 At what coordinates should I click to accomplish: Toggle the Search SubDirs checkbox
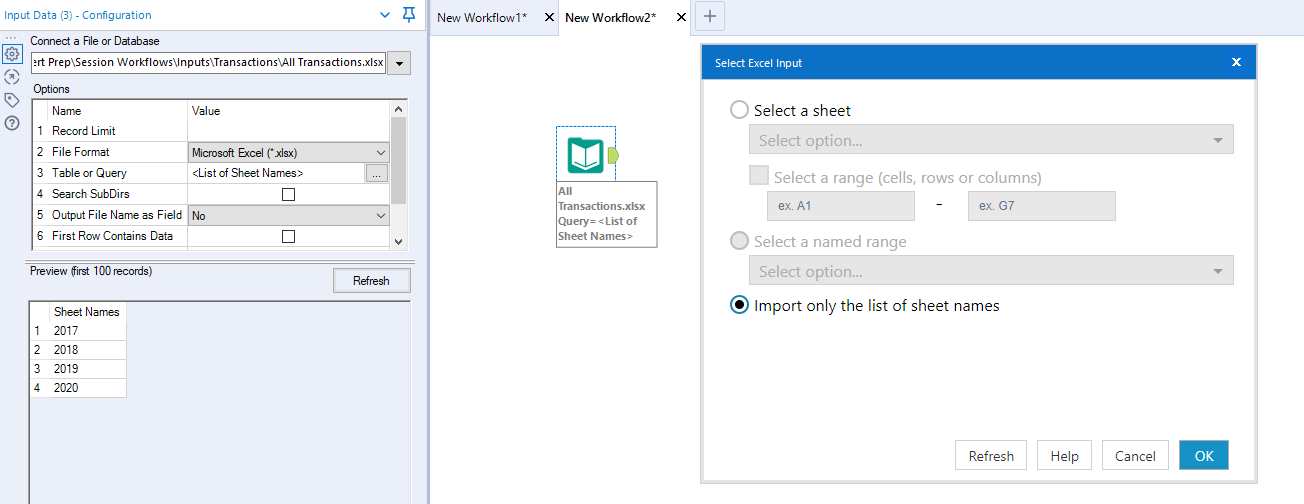click(288, 194)
